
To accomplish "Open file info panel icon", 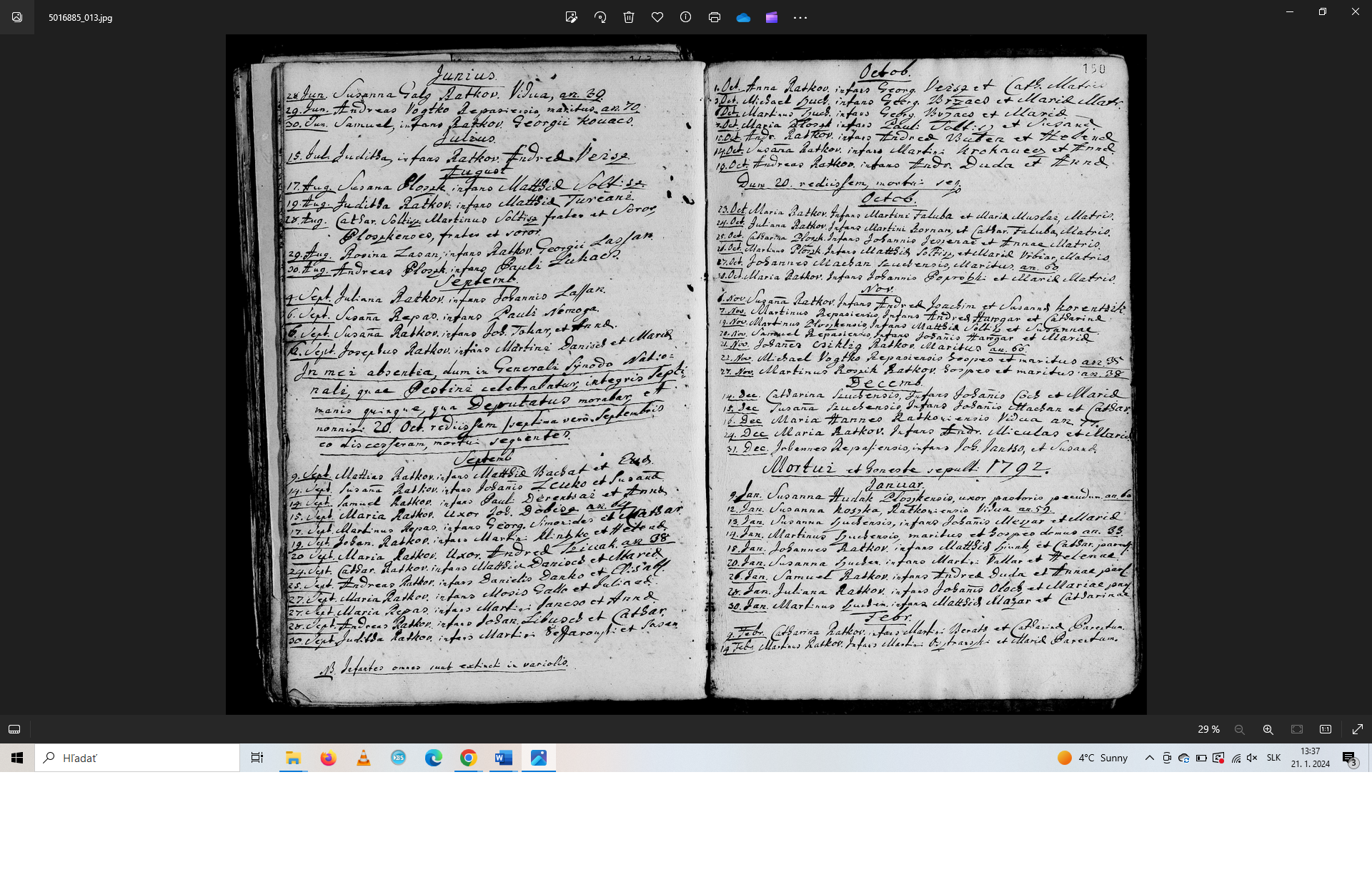I will pyautogui.click(x=686, y=17).
